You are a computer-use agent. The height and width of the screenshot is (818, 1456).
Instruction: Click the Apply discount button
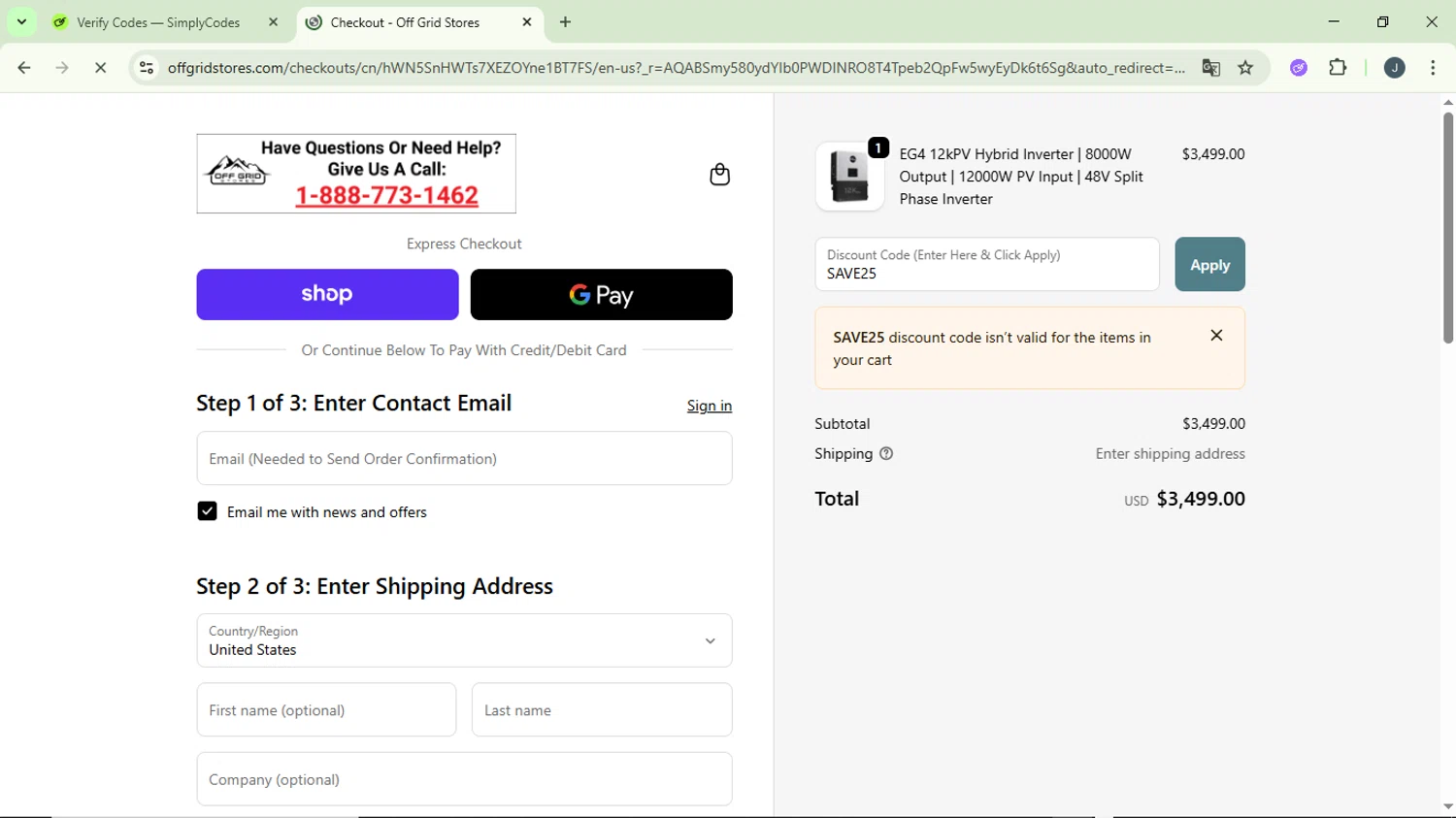pyautogui.click(x=1209, y=264)
